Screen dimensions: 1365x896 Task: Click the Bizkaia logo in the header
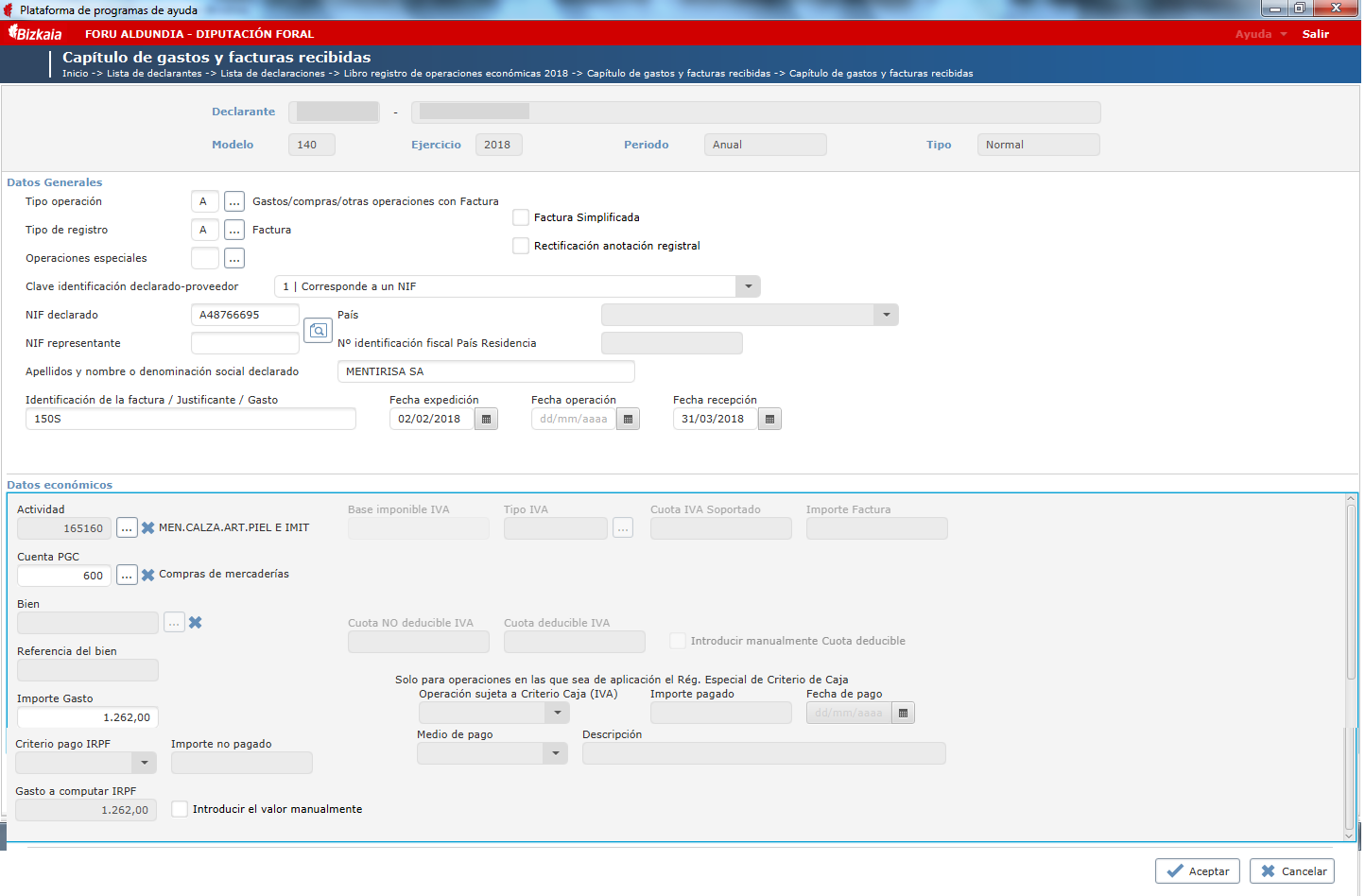(35, 33)
